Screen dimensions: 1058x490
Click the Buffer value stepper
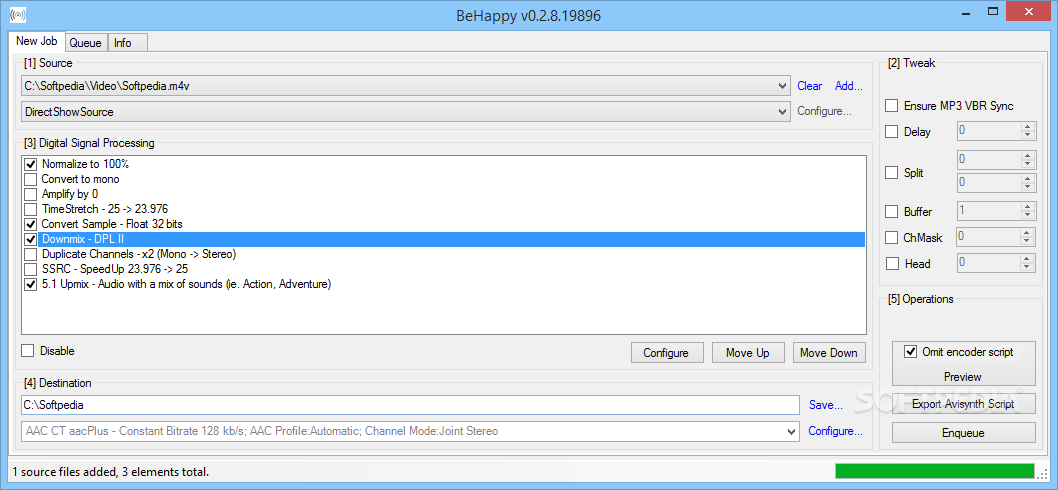tap(1028, 211)
